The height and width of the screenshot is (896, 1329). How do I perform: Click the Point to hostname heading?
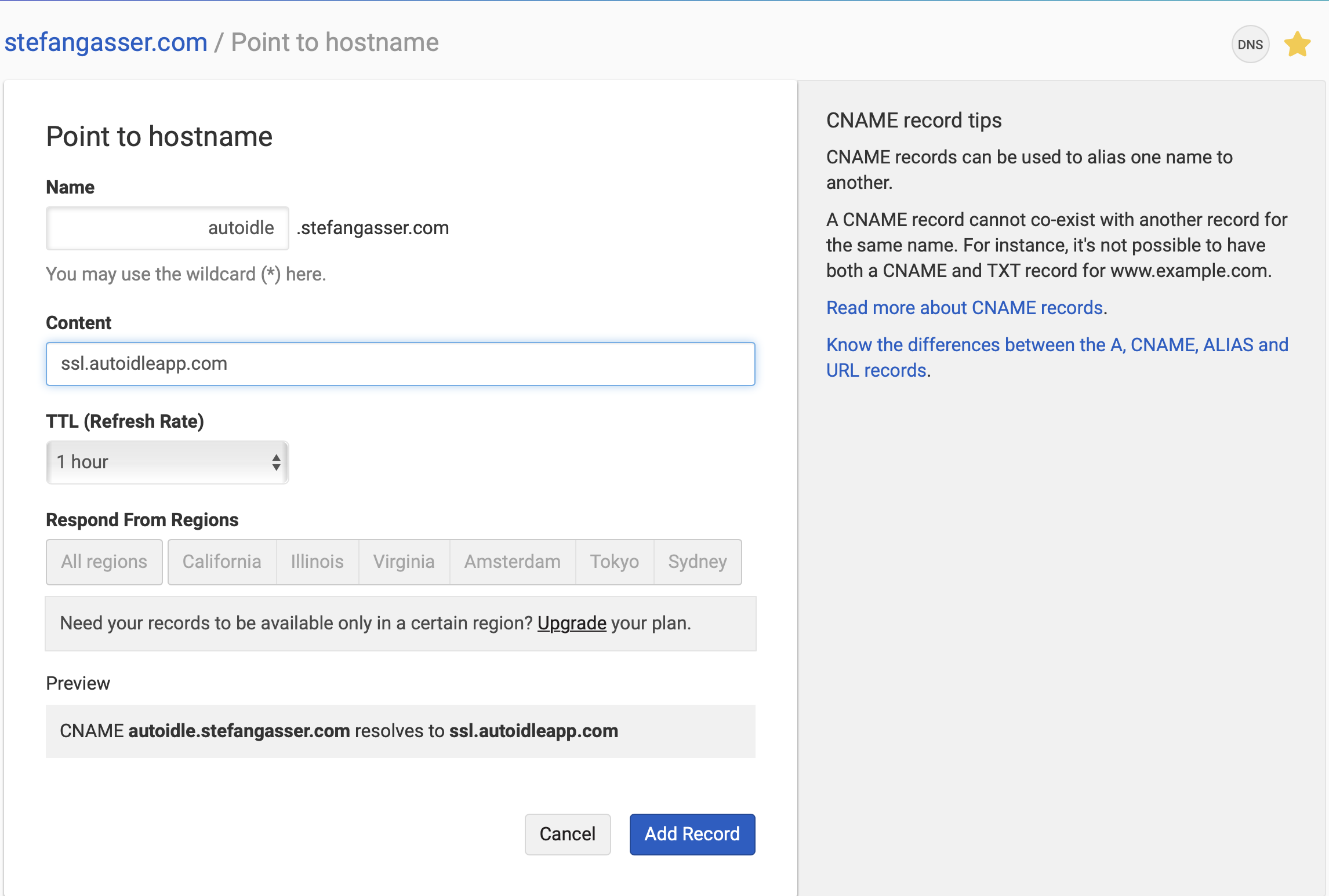tap(159, 137)
